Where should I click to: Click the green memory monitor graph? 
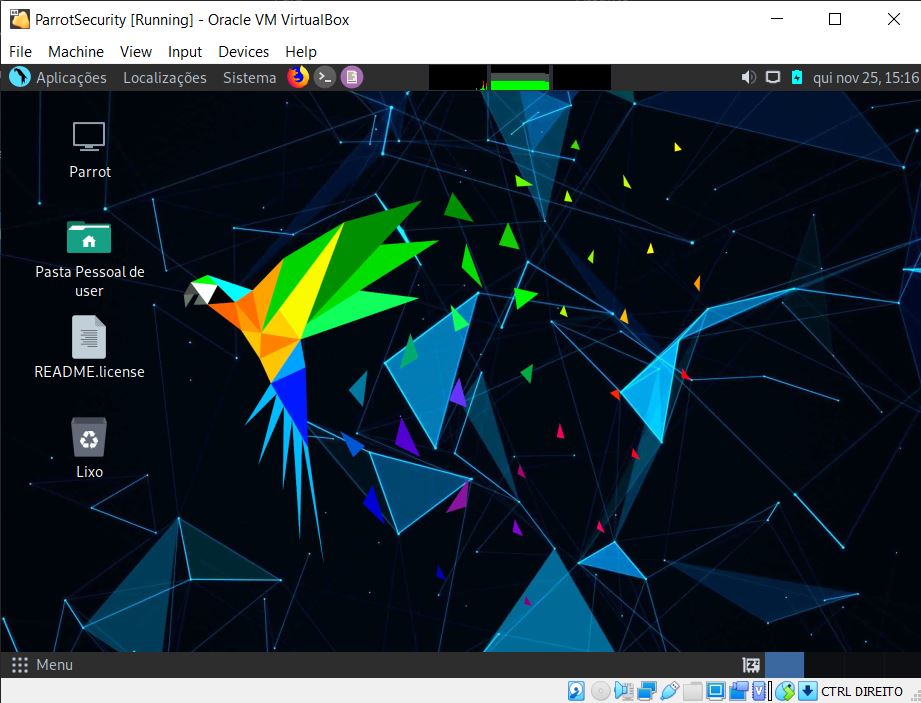point(520,78)
